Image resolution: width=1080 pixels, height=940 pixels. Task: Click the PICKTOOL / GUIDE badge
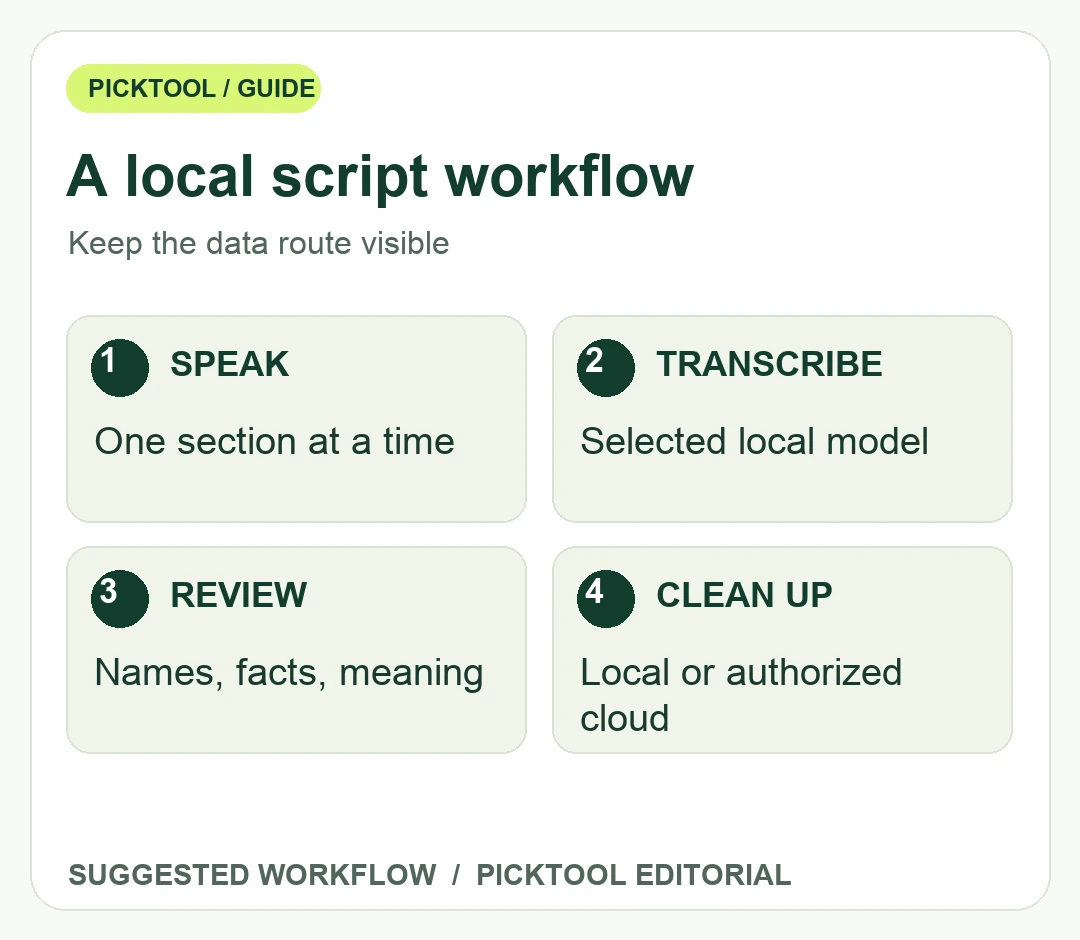pos(193,88)
